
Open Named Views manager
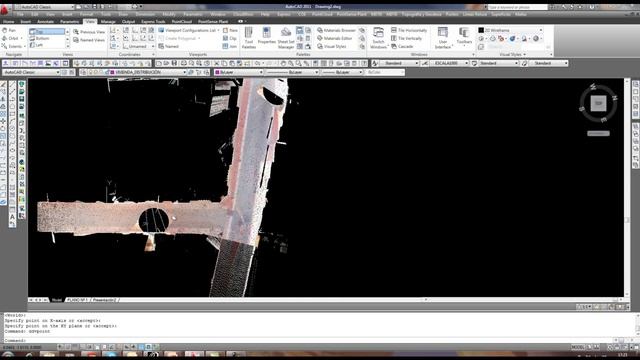89,40
